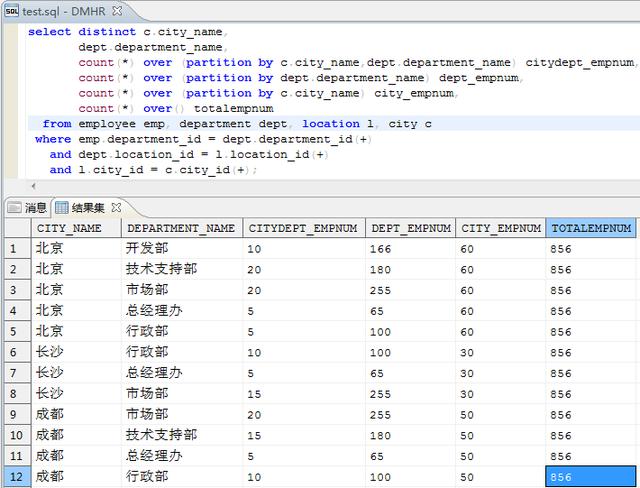Viewport: 640px width, 488px height.
Task: Click 'citydept_empnum' alias in the editor
Action: (x=580, y=62)
